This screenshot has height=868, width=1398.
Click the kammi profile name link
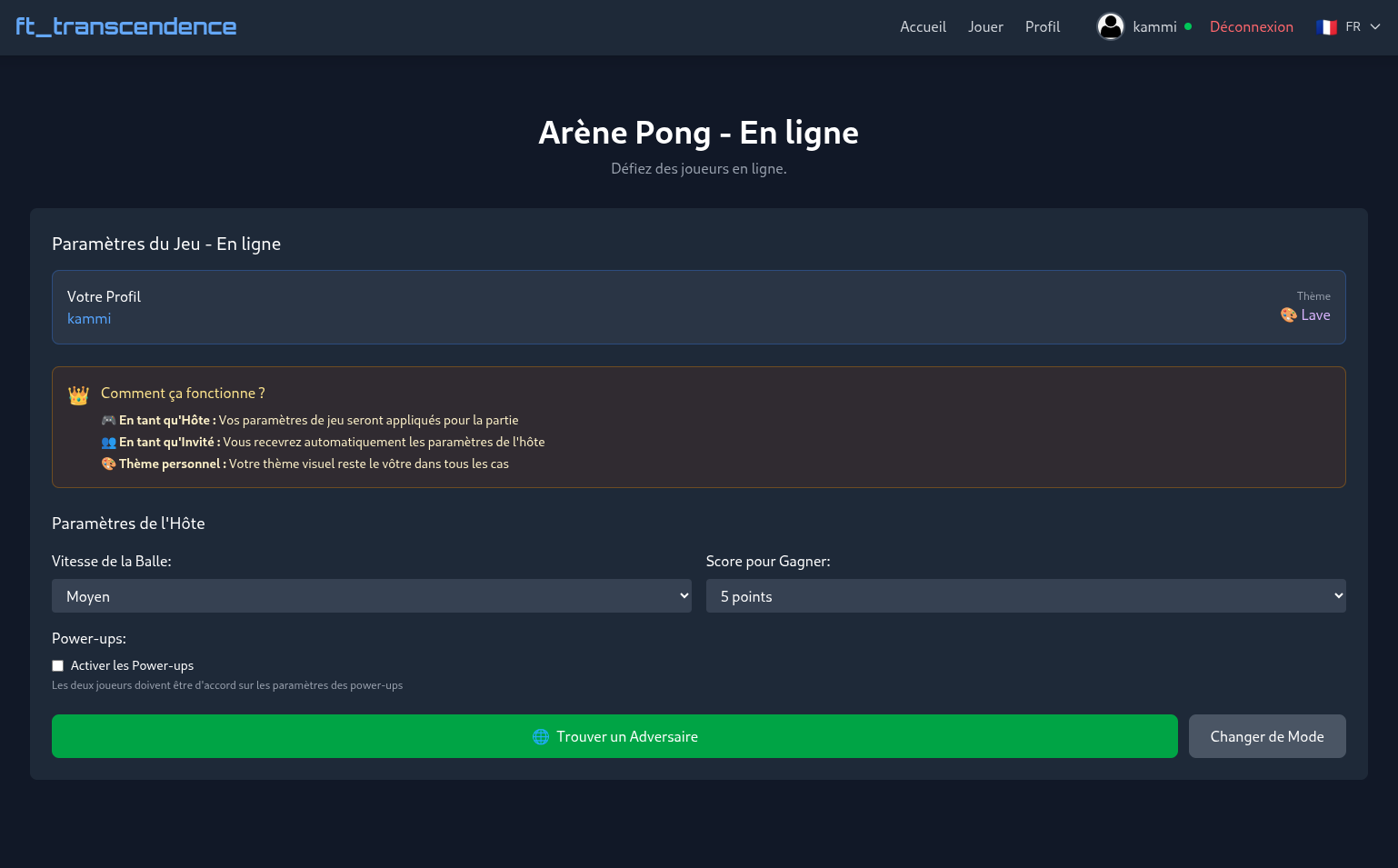[x=89, y=319]
